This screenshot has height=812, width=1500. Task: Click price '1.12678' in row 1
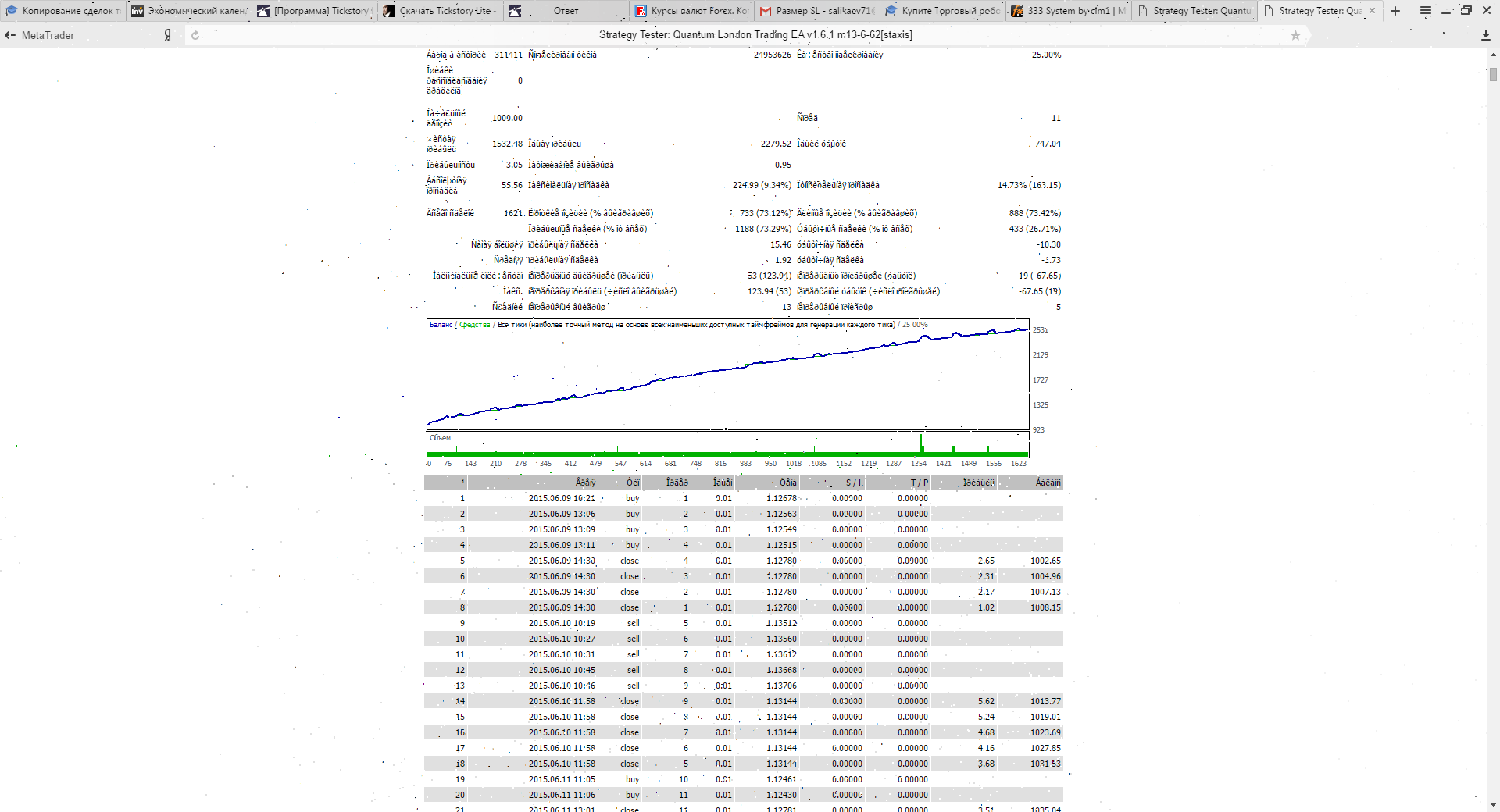(x=781, y=498)
